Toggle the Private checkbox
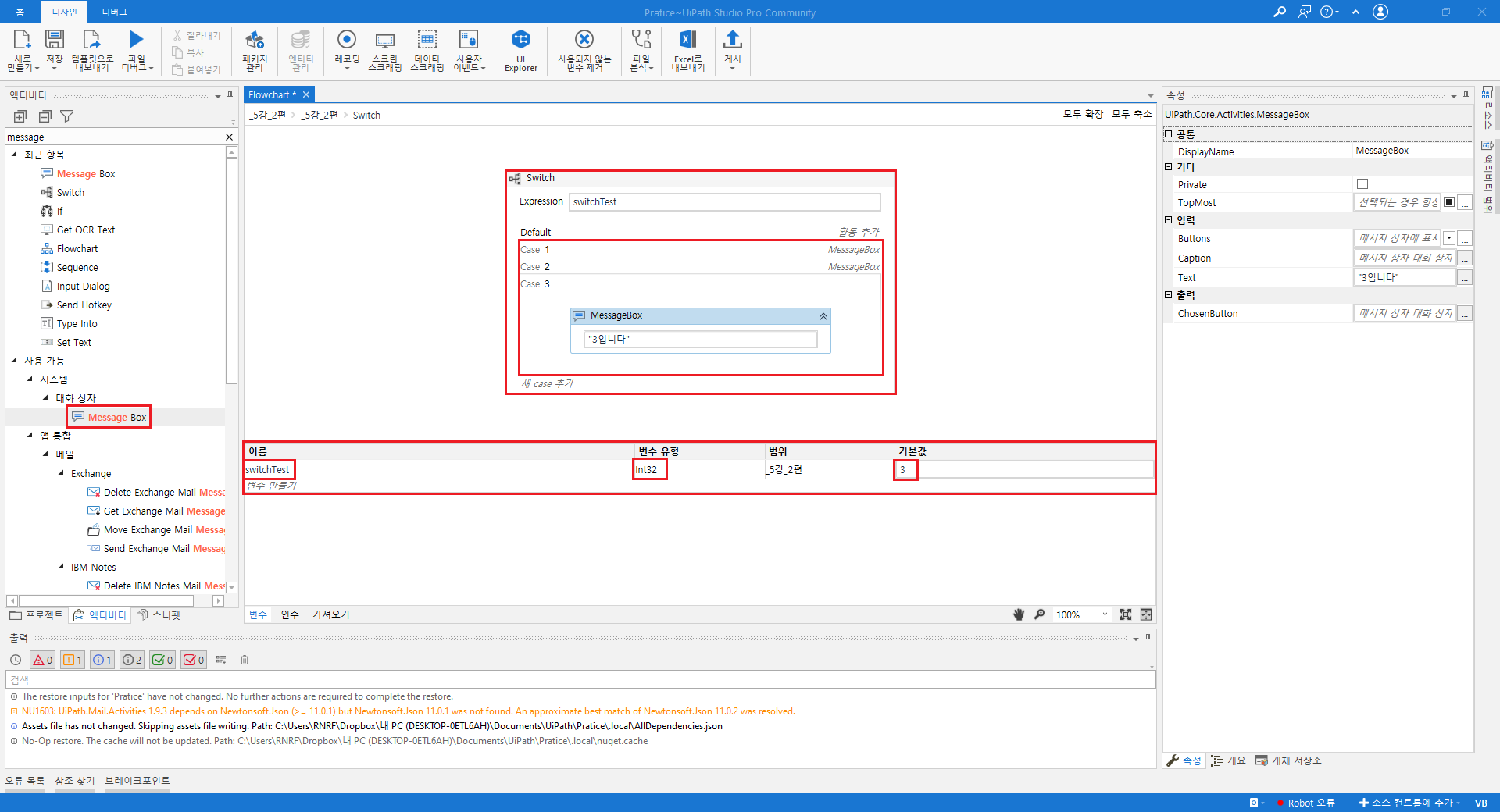Image resolution: width=1500 pixels, height=812 pixels. tap(1362, 184)
